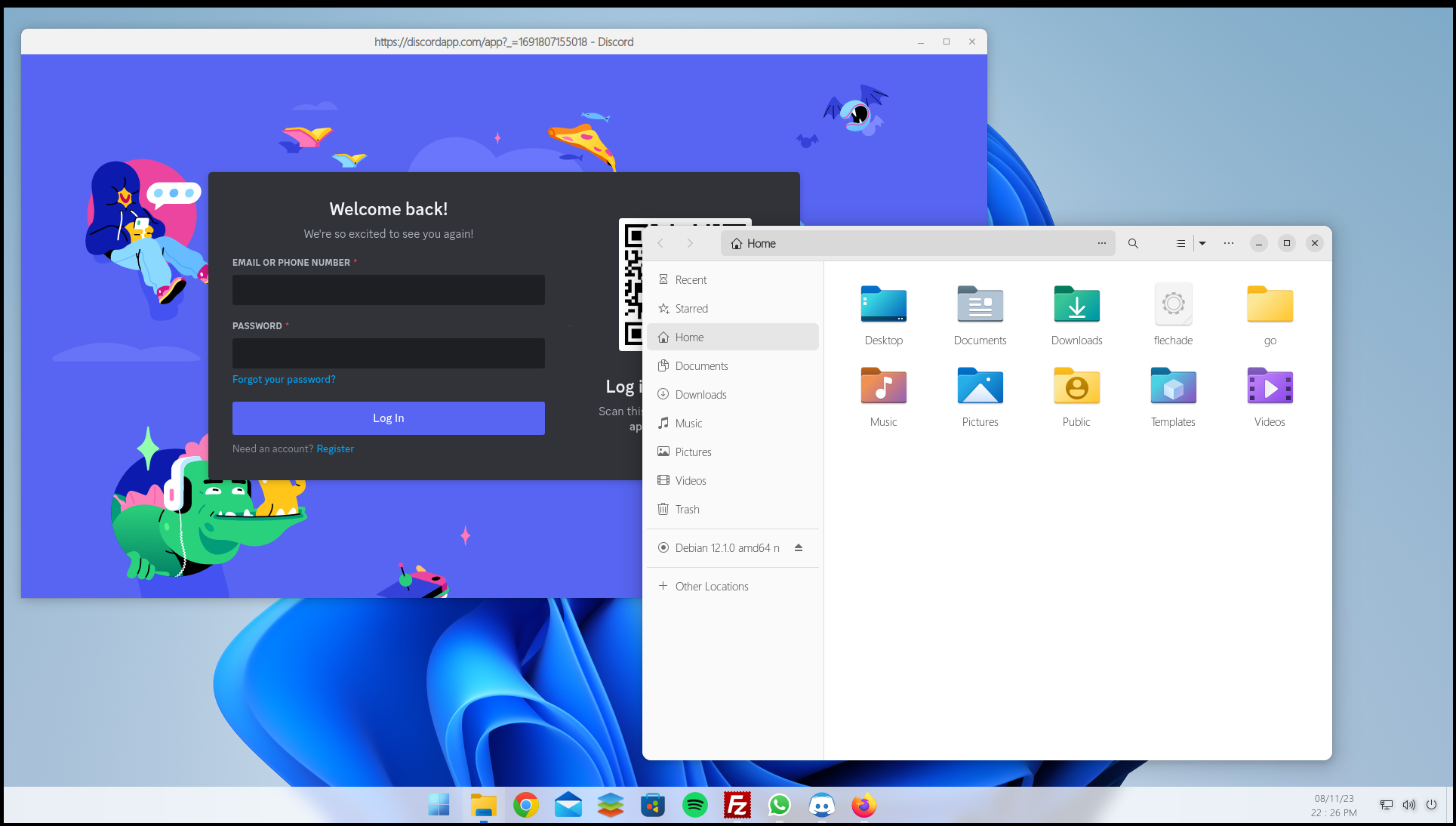Image resolution: width=1456 pixels, height=826 pixels.
Task: Select Trash in the sidebar
Action: (687, 510)
